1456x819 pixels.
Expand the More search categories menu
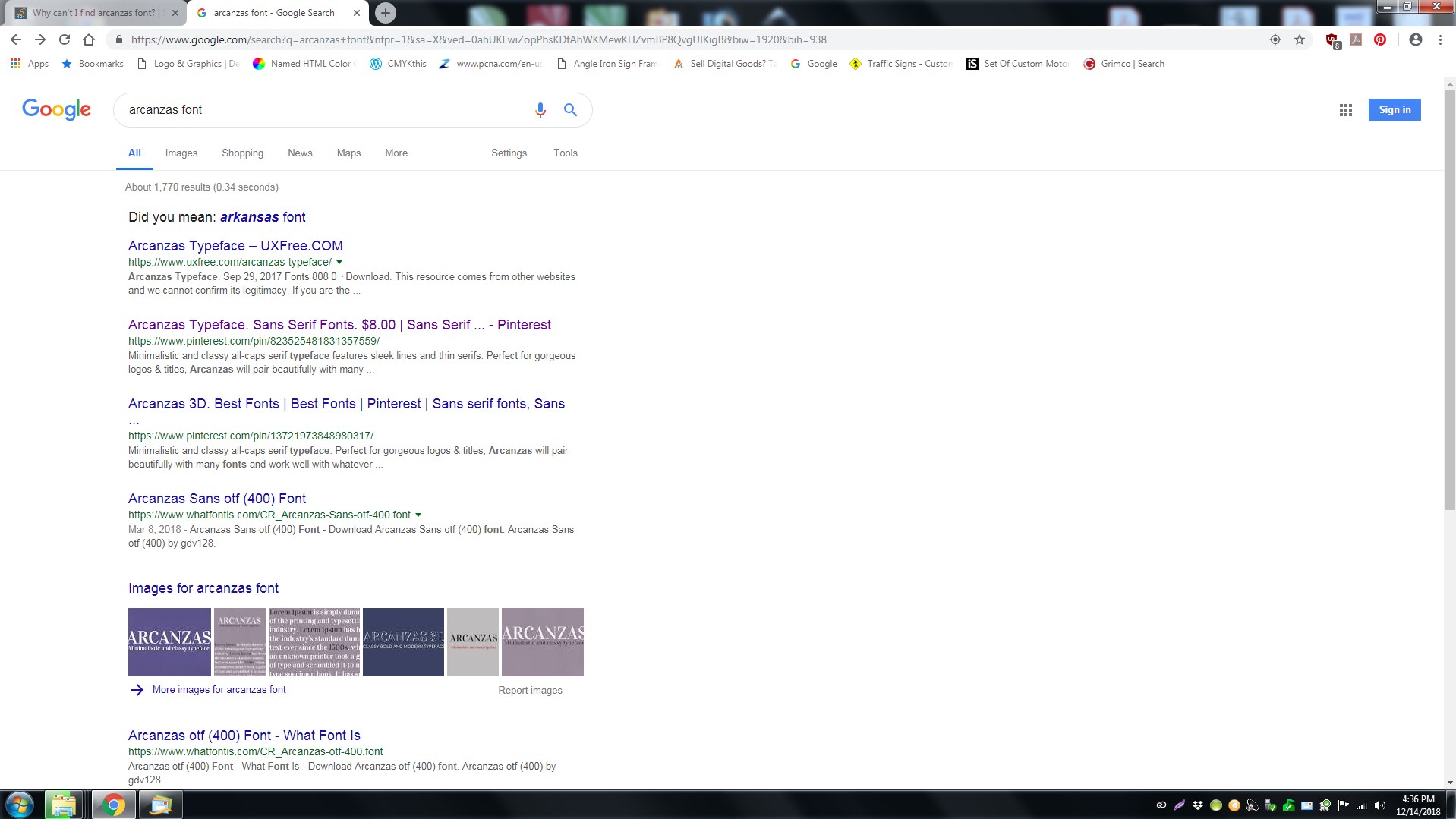click(396, 153)
